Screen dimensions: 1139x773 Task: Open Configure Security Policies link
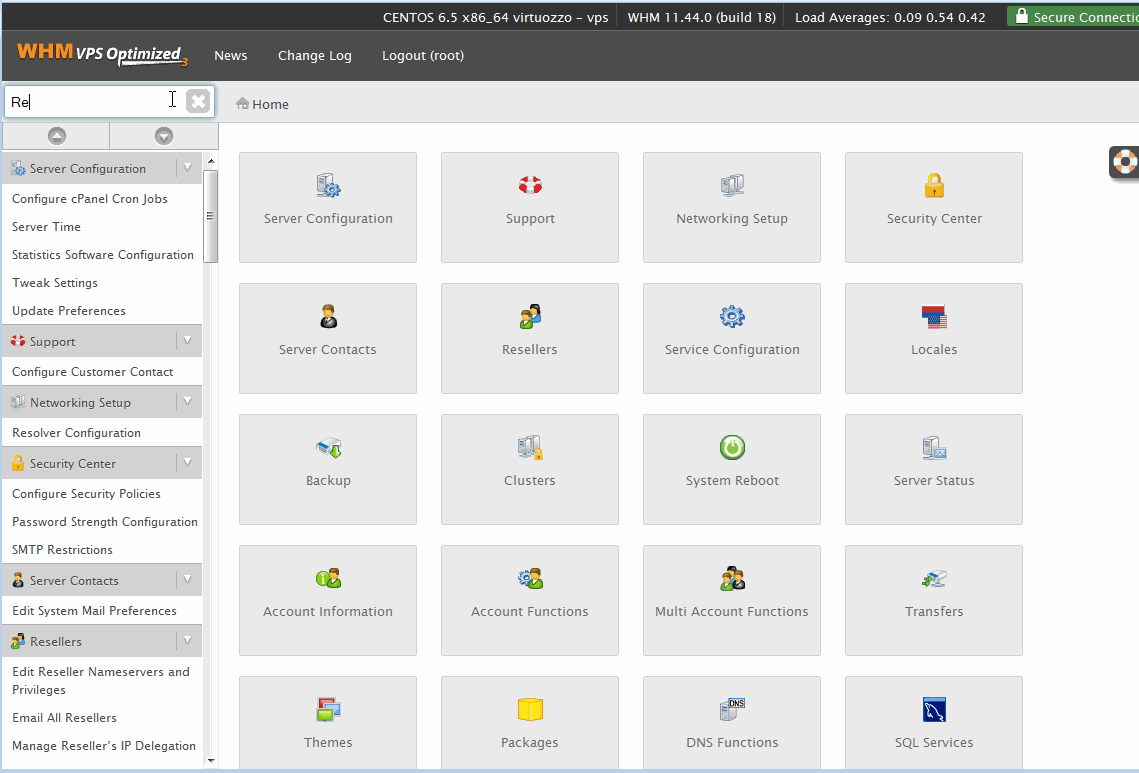click(x=86, y=493)
